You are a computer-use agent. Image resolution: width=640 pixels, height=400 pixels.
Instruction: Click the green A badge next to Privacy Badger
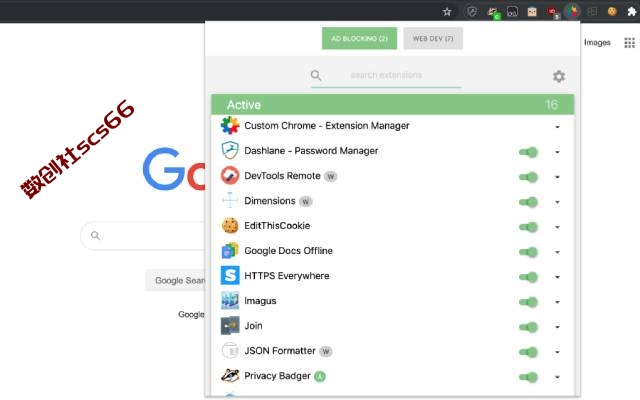pos(320,376)
